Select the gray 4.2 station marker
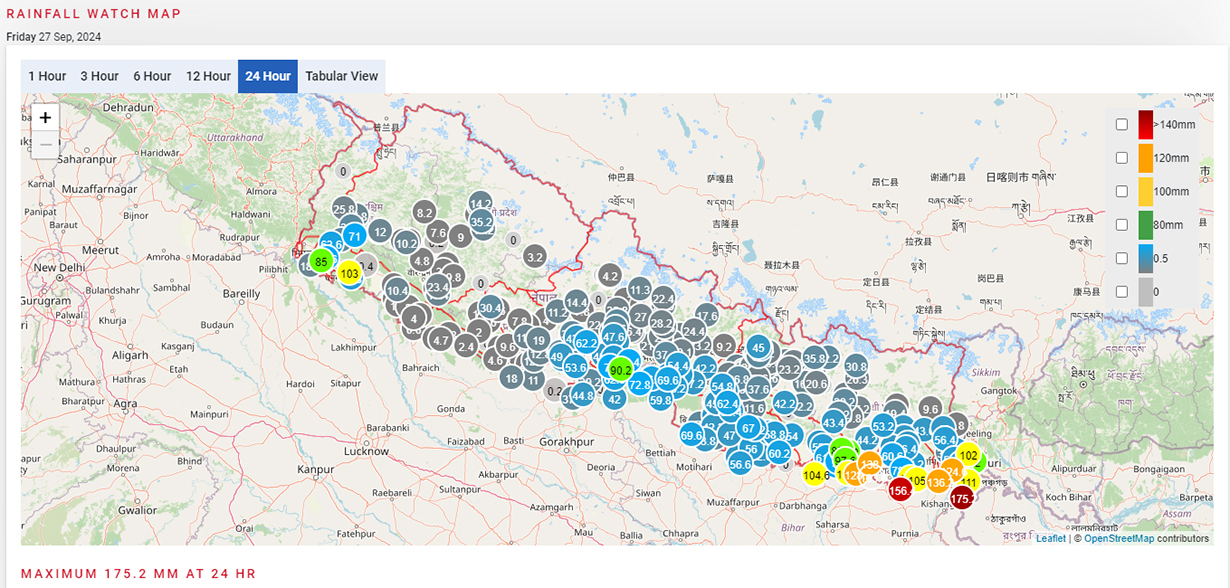Screen dimensions: 1230x588 pyautogui.click(x=610, y=275)
